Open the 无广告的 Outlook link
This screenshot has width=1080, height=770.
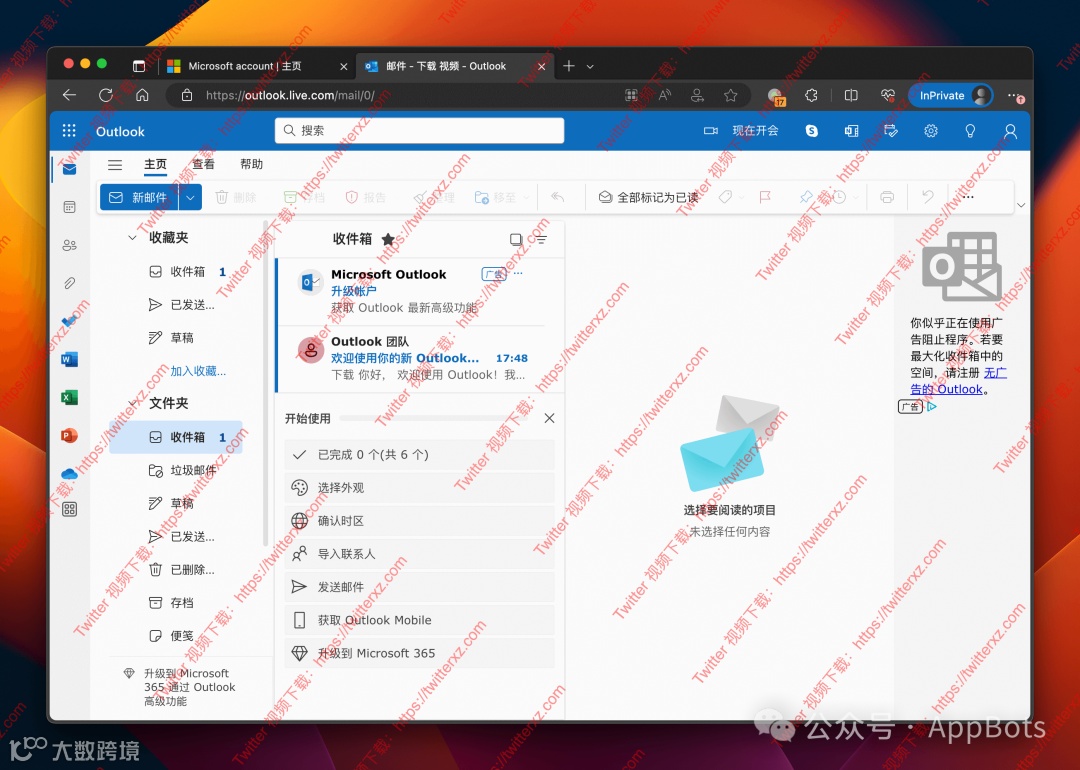(959, 381)
